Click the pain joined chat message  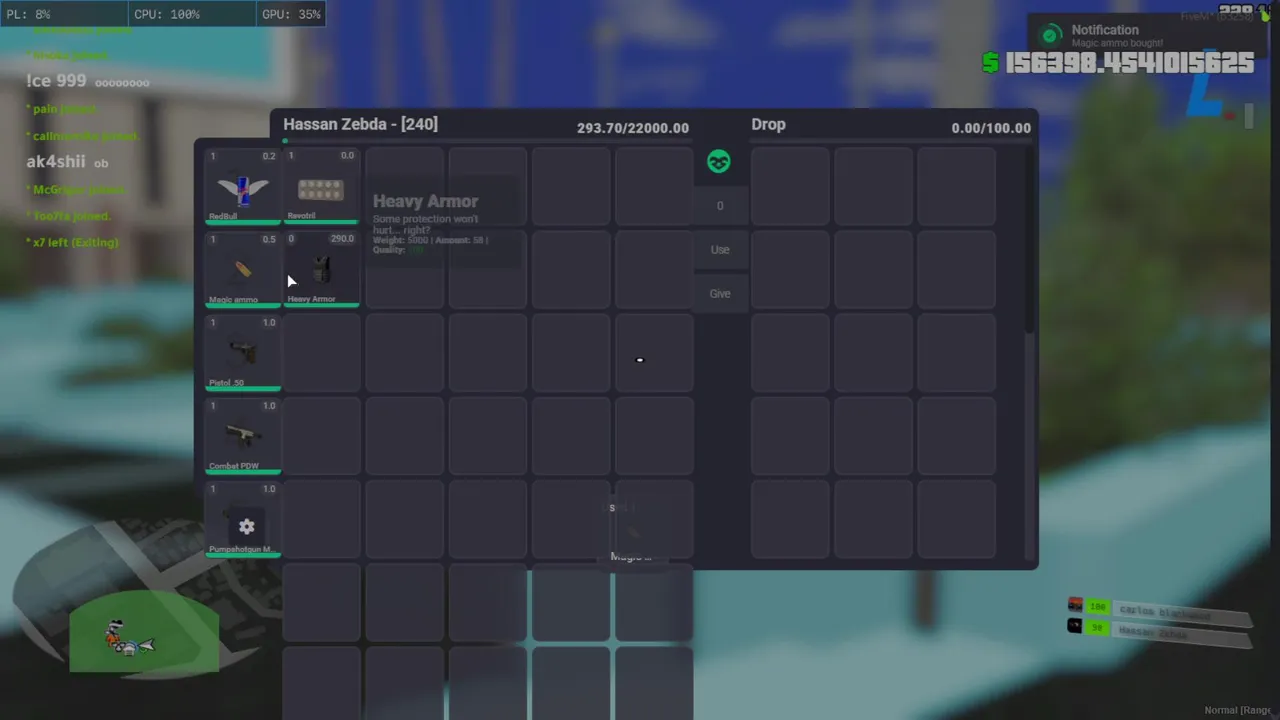(61, 109)
